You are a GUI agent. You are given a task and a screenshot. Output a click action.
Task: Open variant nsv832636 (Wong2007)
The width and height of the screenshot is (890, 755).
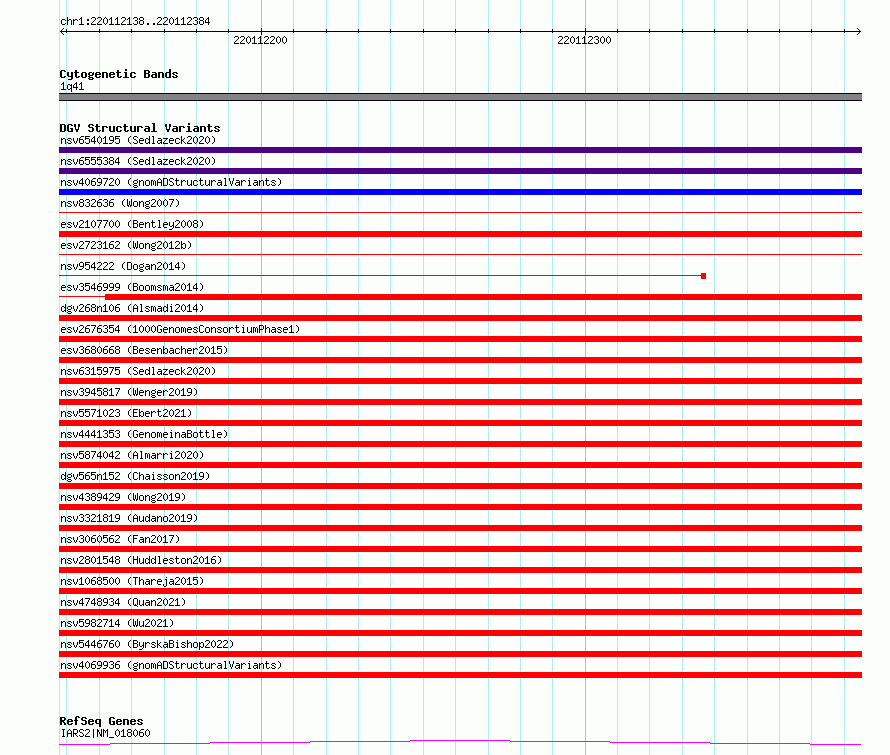[x=120, y=203]
